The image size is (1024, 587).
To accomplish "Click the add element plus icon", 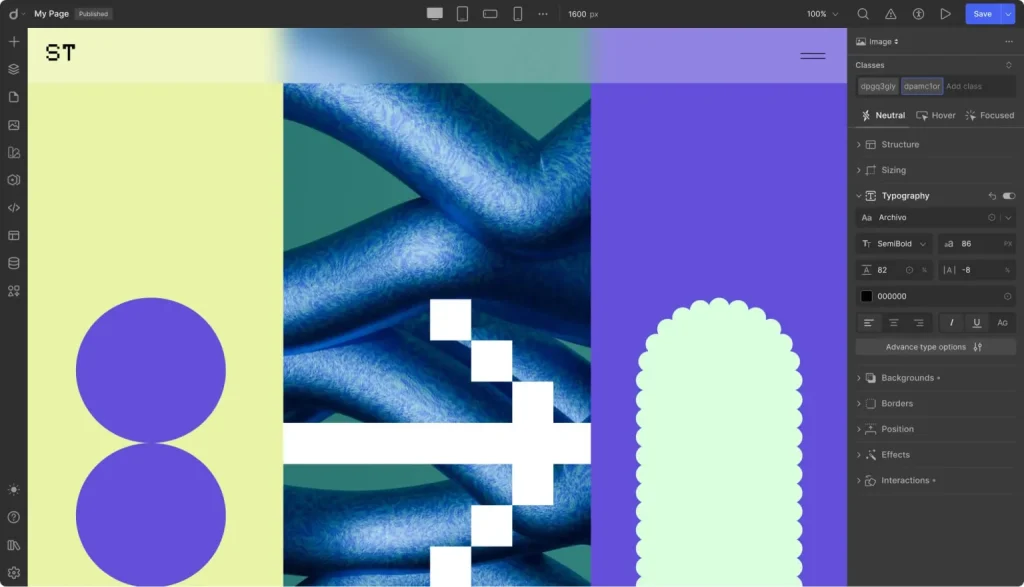I will [x=14, y=42].
